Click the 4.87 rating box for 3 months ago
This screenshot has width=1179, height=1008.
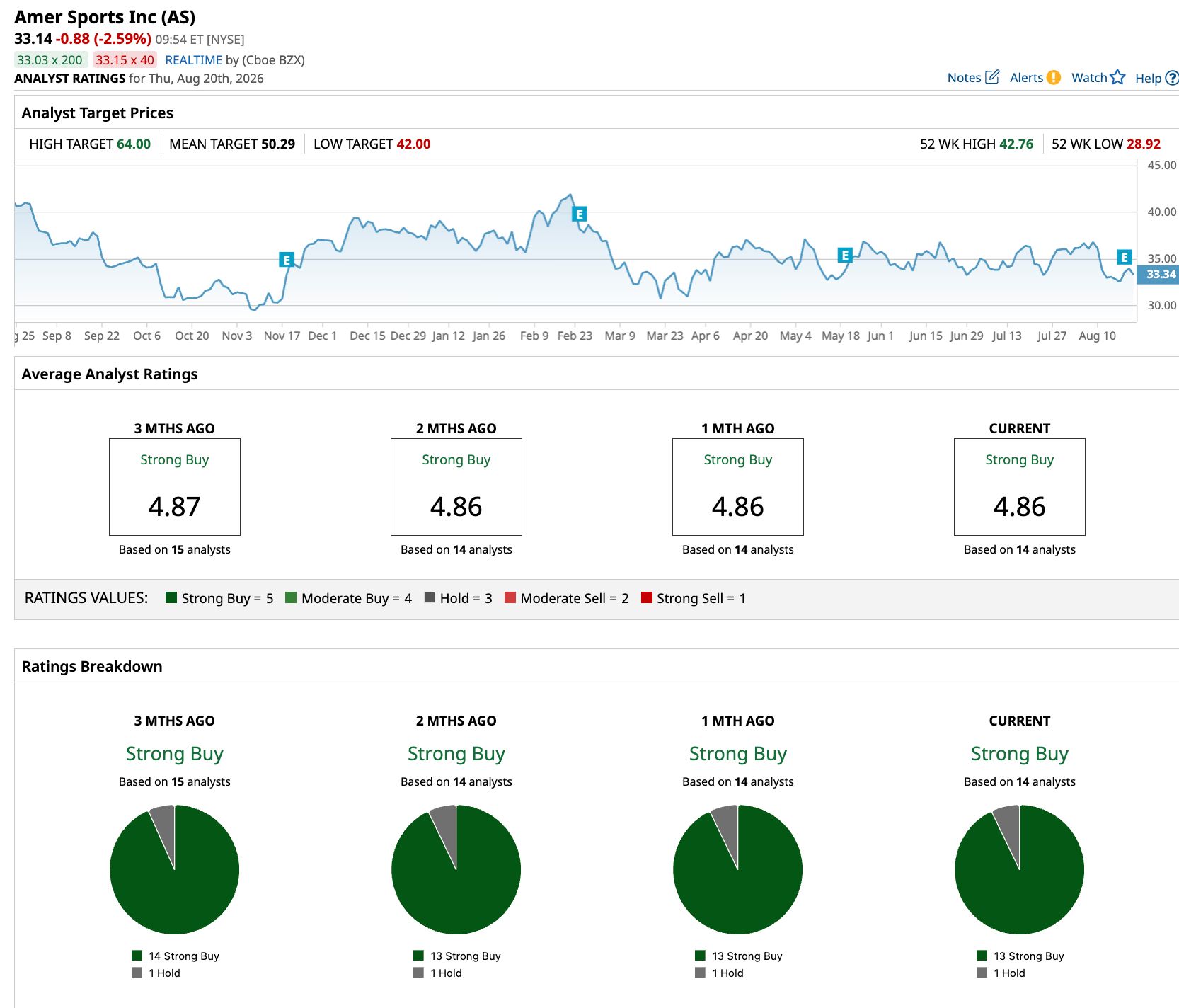coord(175,487)
